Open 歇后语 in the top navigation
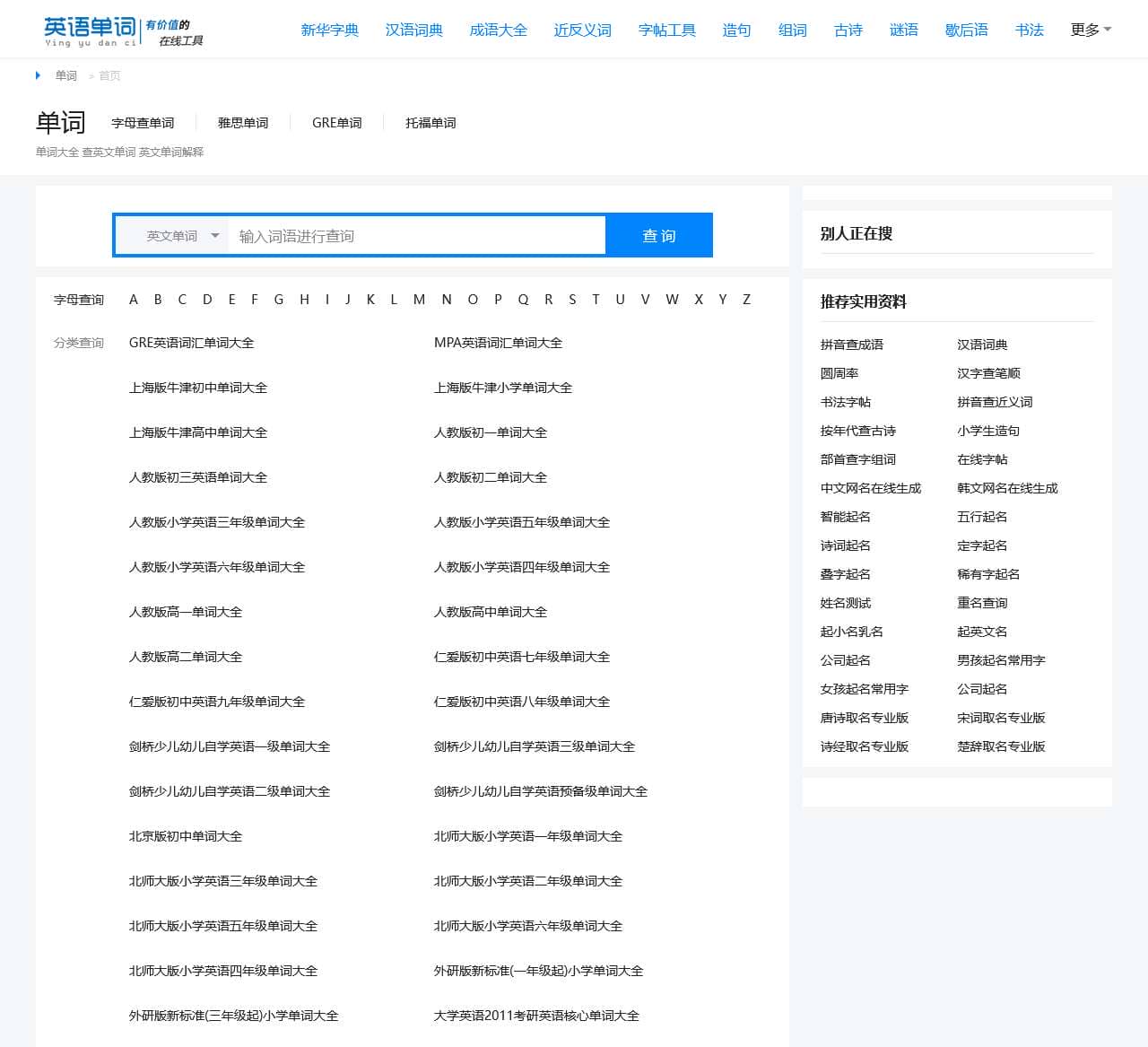1148x1047 pixels. [x=967, y=30]
